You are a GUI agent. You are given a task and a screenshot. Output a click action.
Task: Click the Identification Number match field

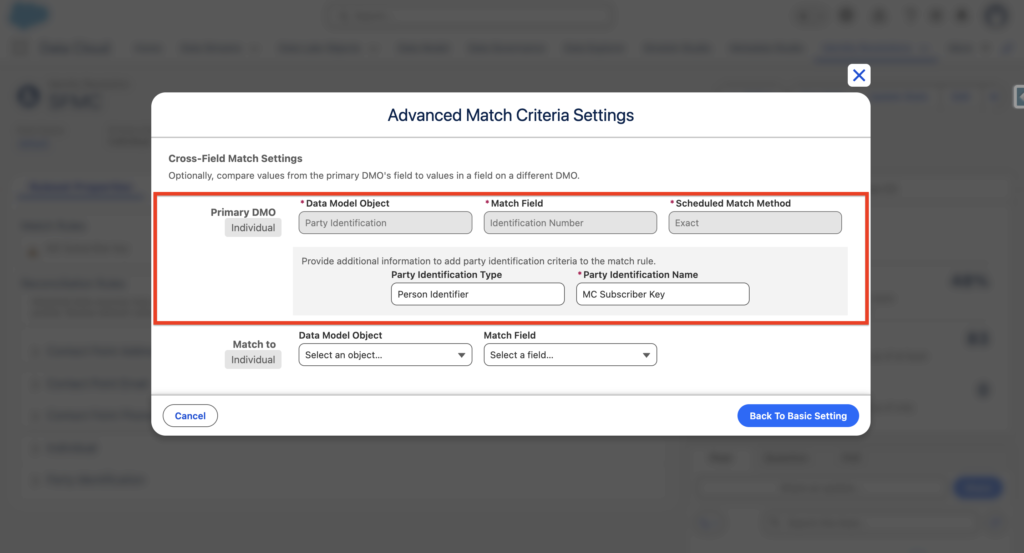point(570,223)
